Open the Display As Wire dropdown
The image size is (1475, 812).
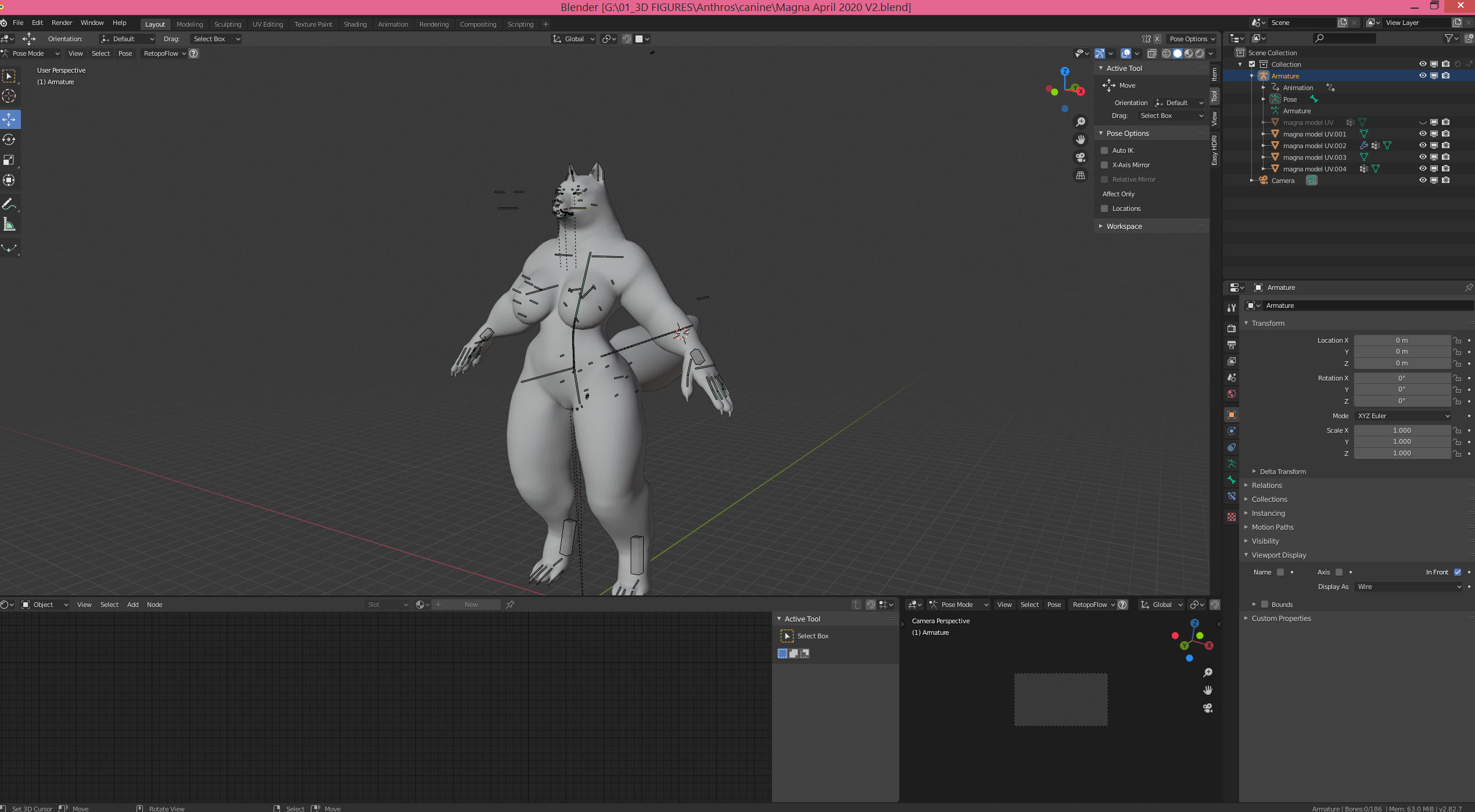1408,587
